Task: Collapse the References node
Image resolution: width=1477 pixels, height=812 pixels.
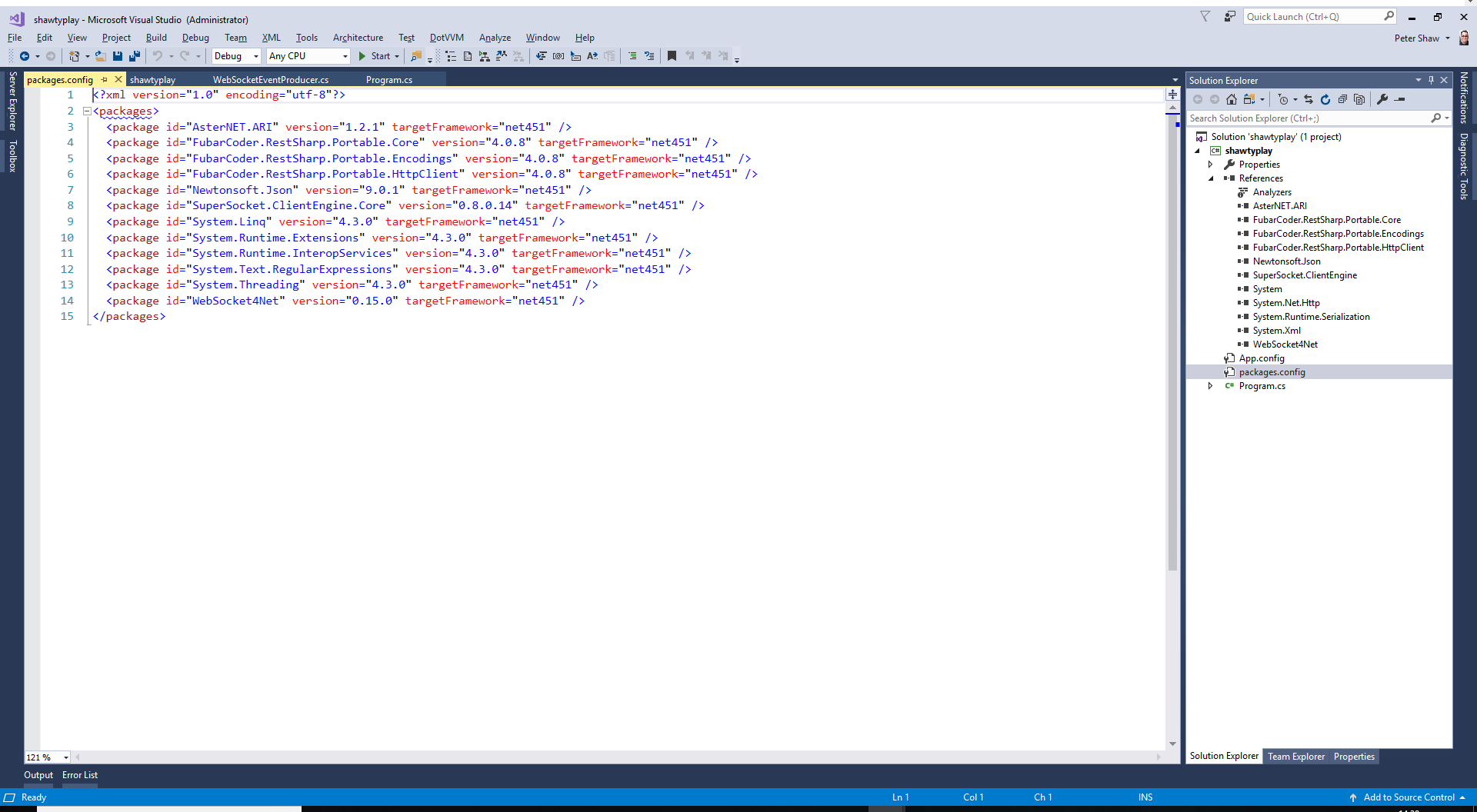Action: pyautogui.click(x=1212, y=178)
